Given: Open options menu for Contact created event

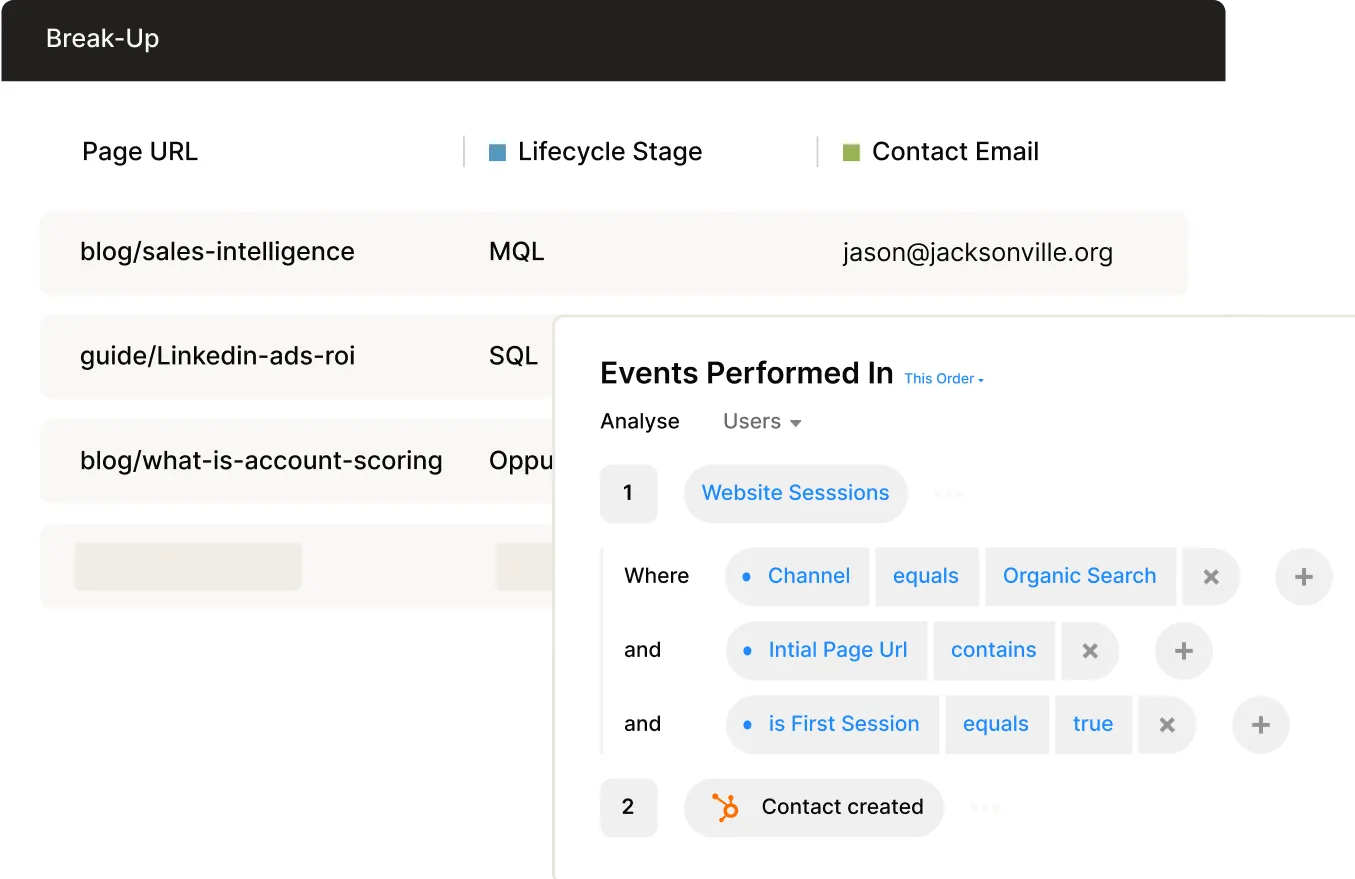Looking at the screenshot, I should [x=985, y=808].
